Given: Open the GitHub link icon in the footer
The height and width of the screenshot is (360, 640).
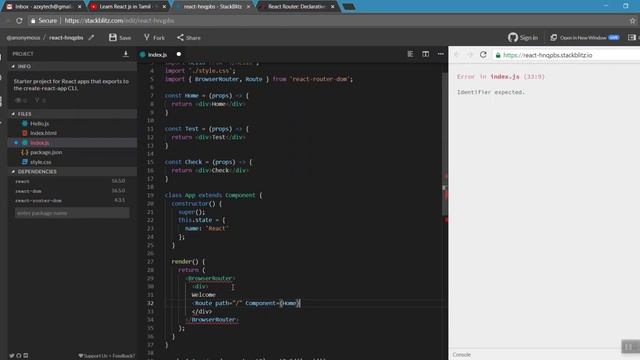Looking at the screenshot, I should click(x=18, y=356).
